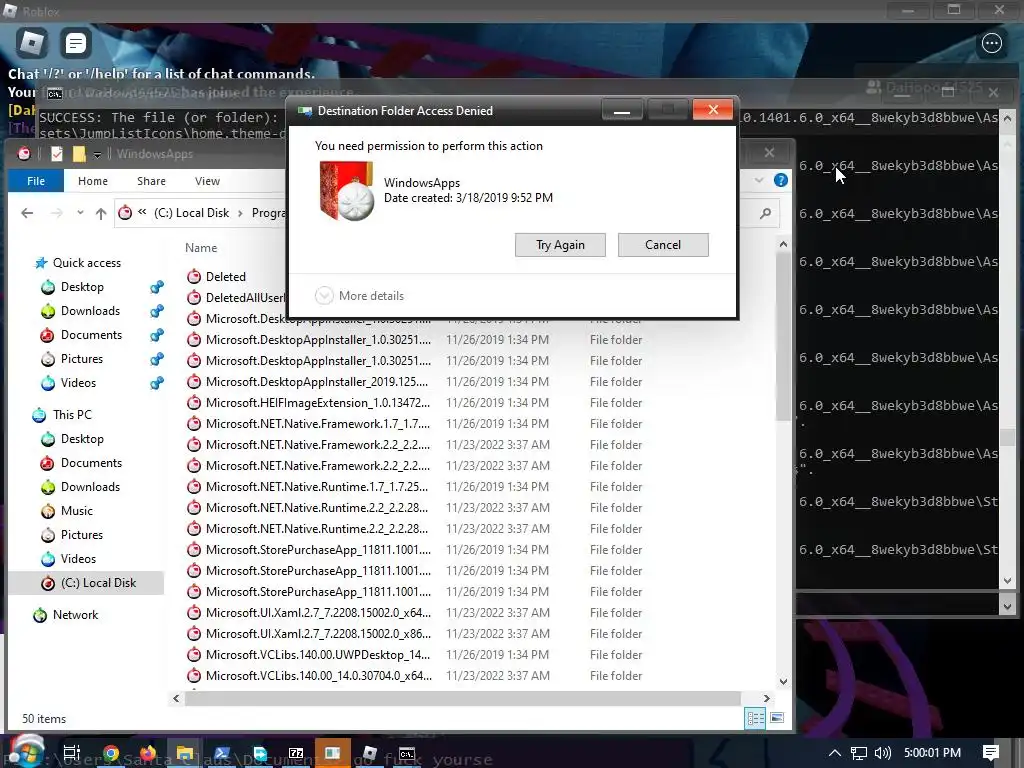The width and height of the screenshot is (1024, 768).
Task: Open the Explorer Help icon
Action: (x=780, y=180)
